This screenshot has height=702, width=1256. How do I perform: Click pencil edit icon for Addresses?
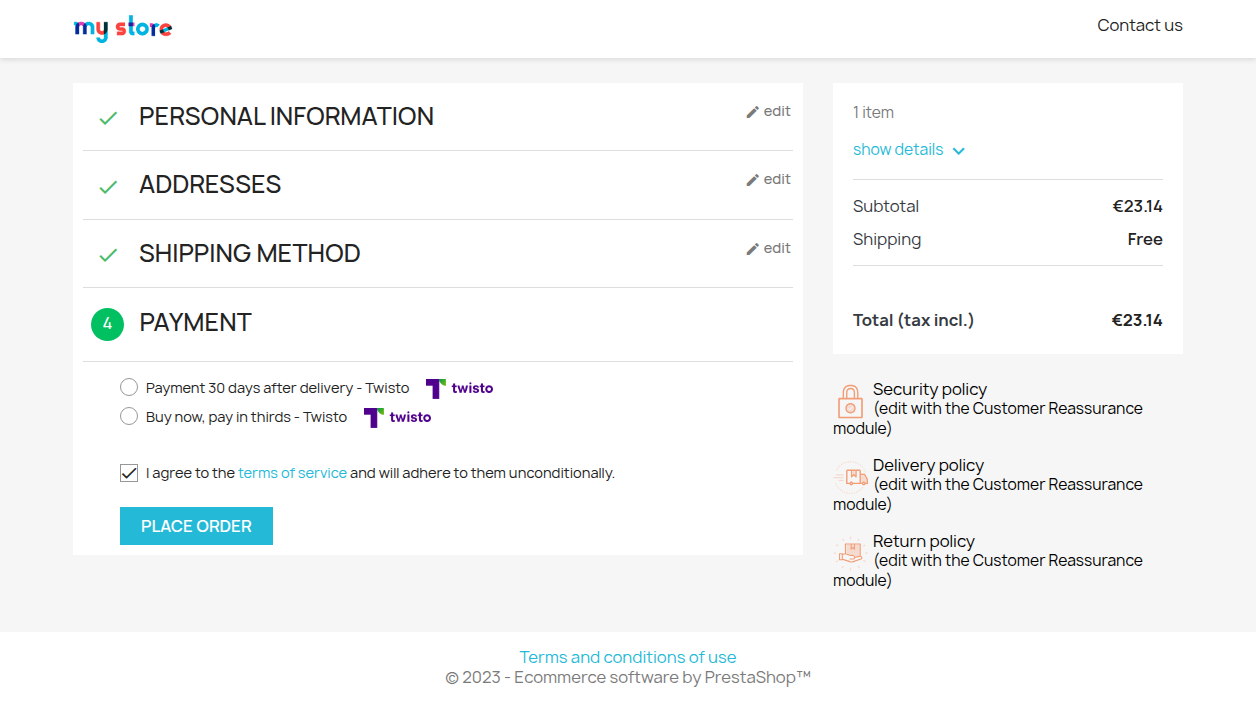[x=753, y=180]
